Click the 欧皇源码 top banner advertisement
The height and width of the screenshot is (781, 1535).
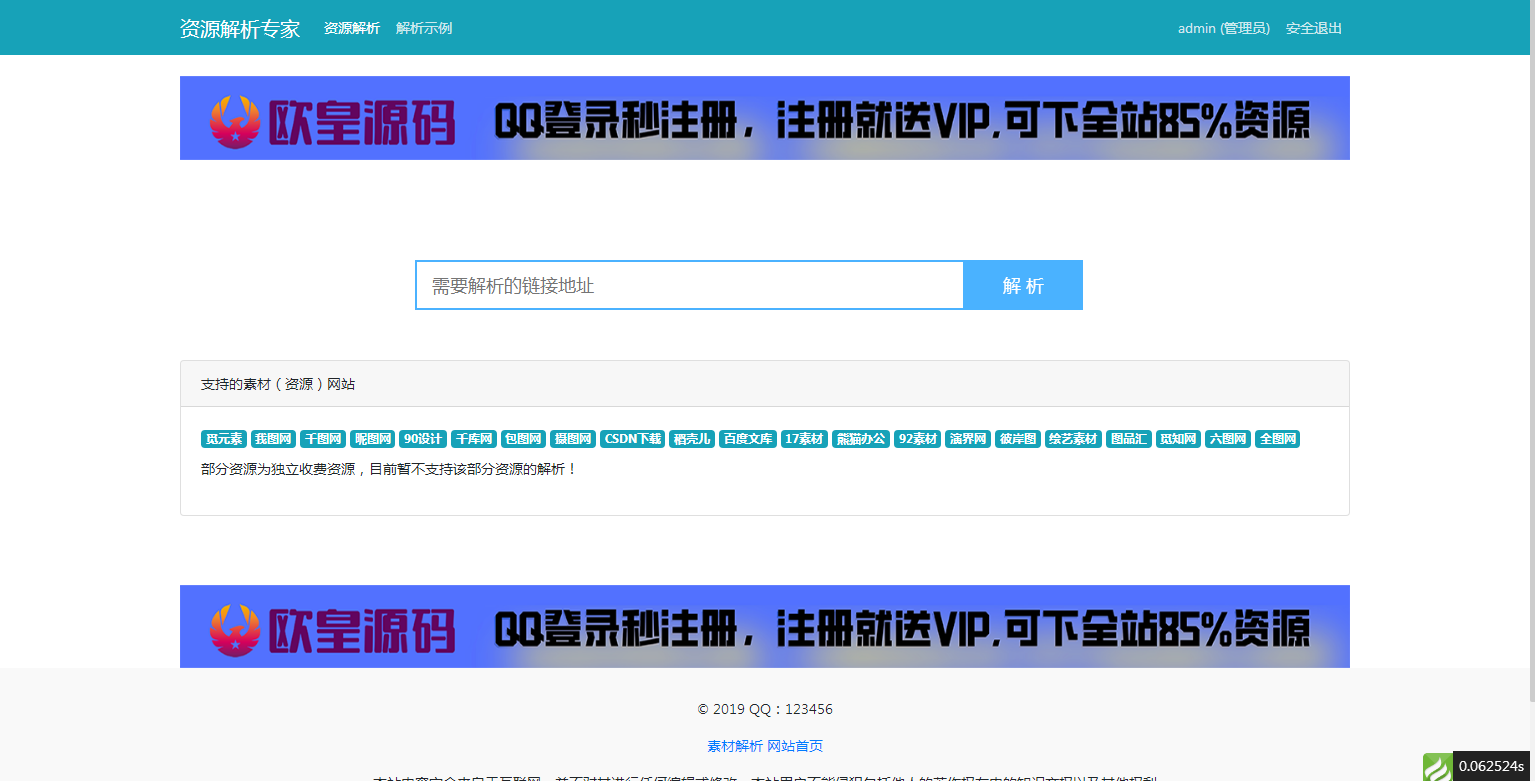tap(764, 117)
